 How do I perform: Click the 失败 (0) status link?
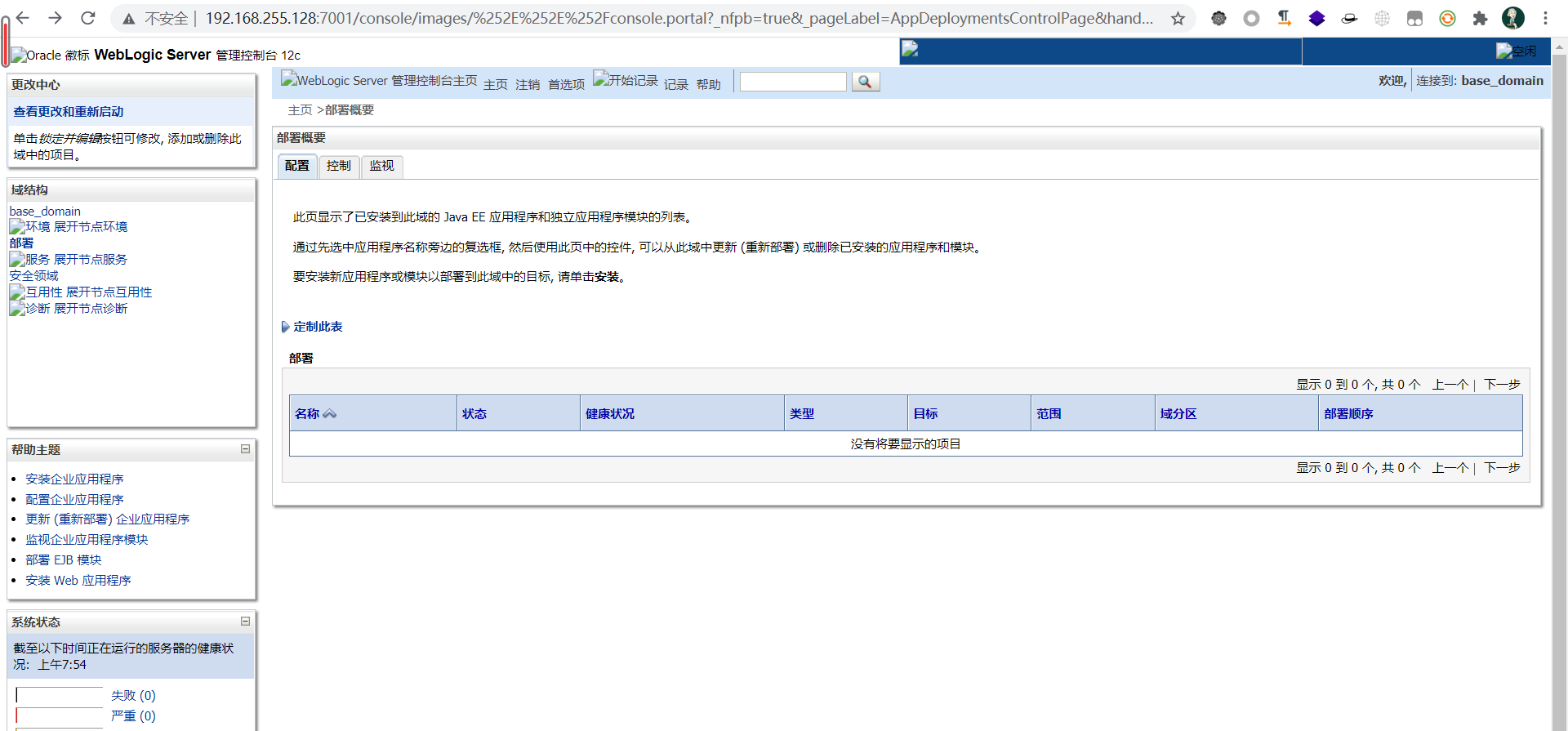(133, 696)
